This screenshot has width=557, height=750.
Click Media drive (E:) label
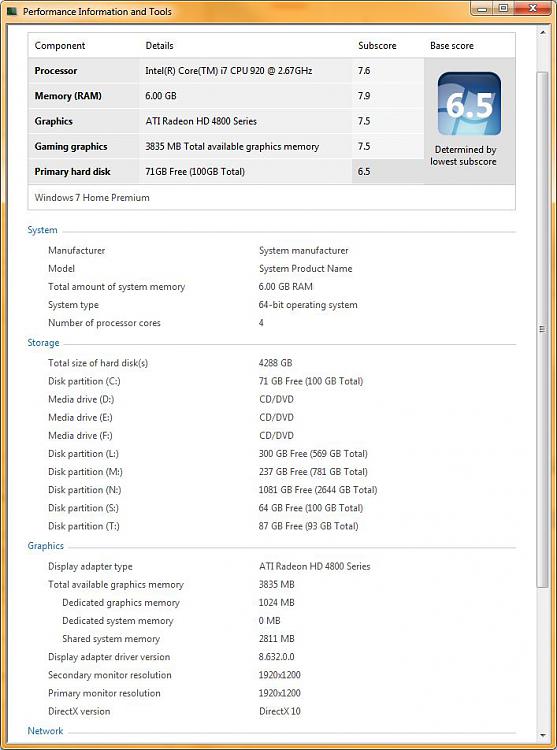point(80,418)
